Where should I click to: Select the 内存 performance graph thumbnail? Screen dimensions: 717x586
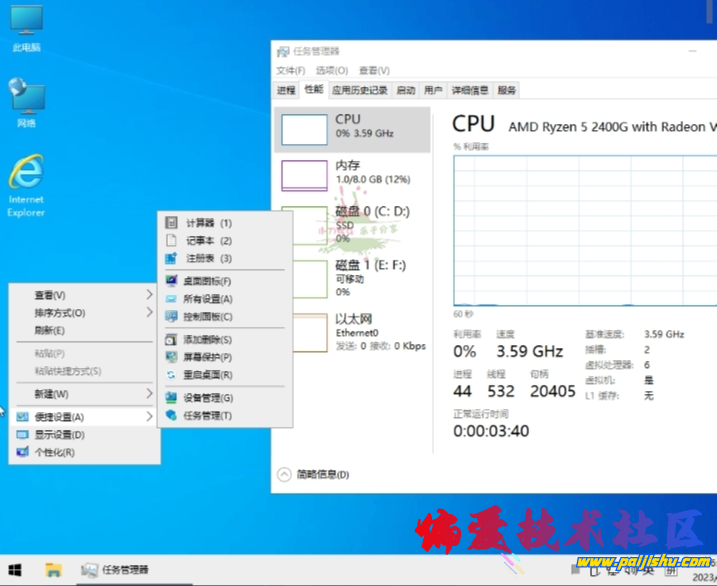click(x=305, y=175)
